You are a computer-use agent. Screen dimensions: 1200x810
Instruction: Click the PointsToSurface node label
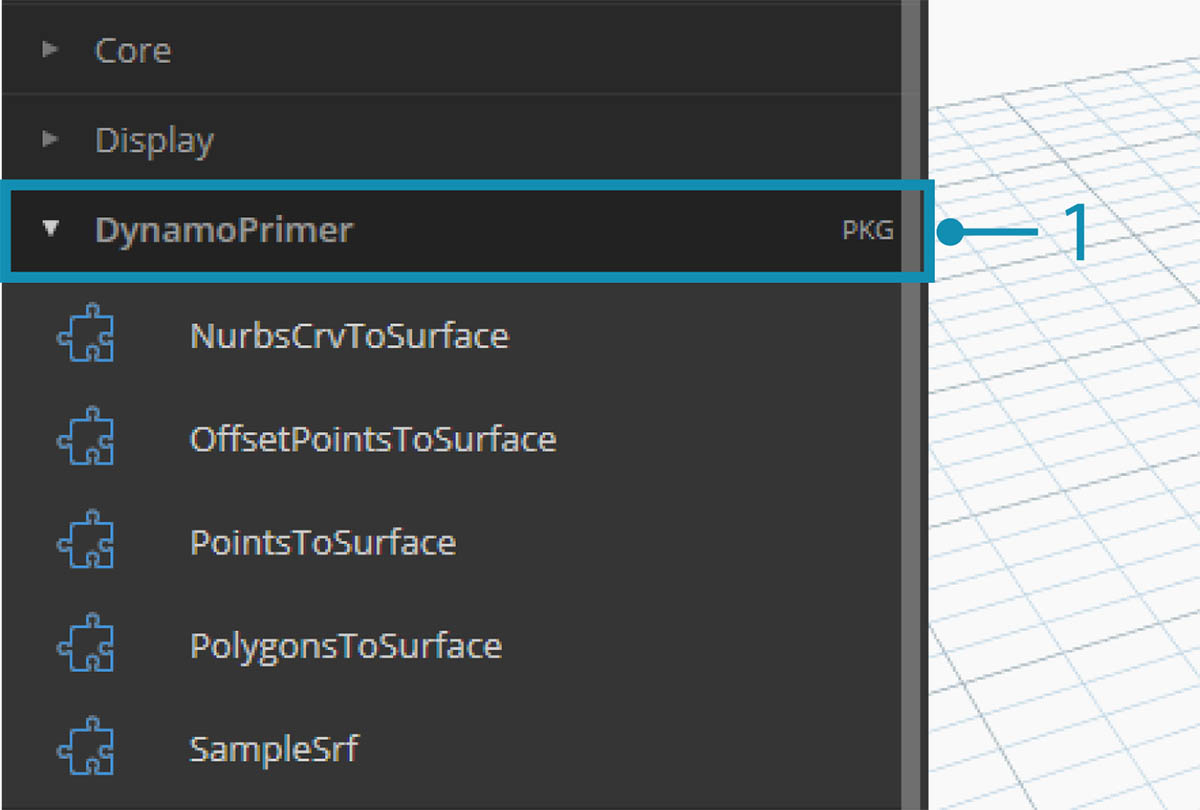(x=322, y=543)
